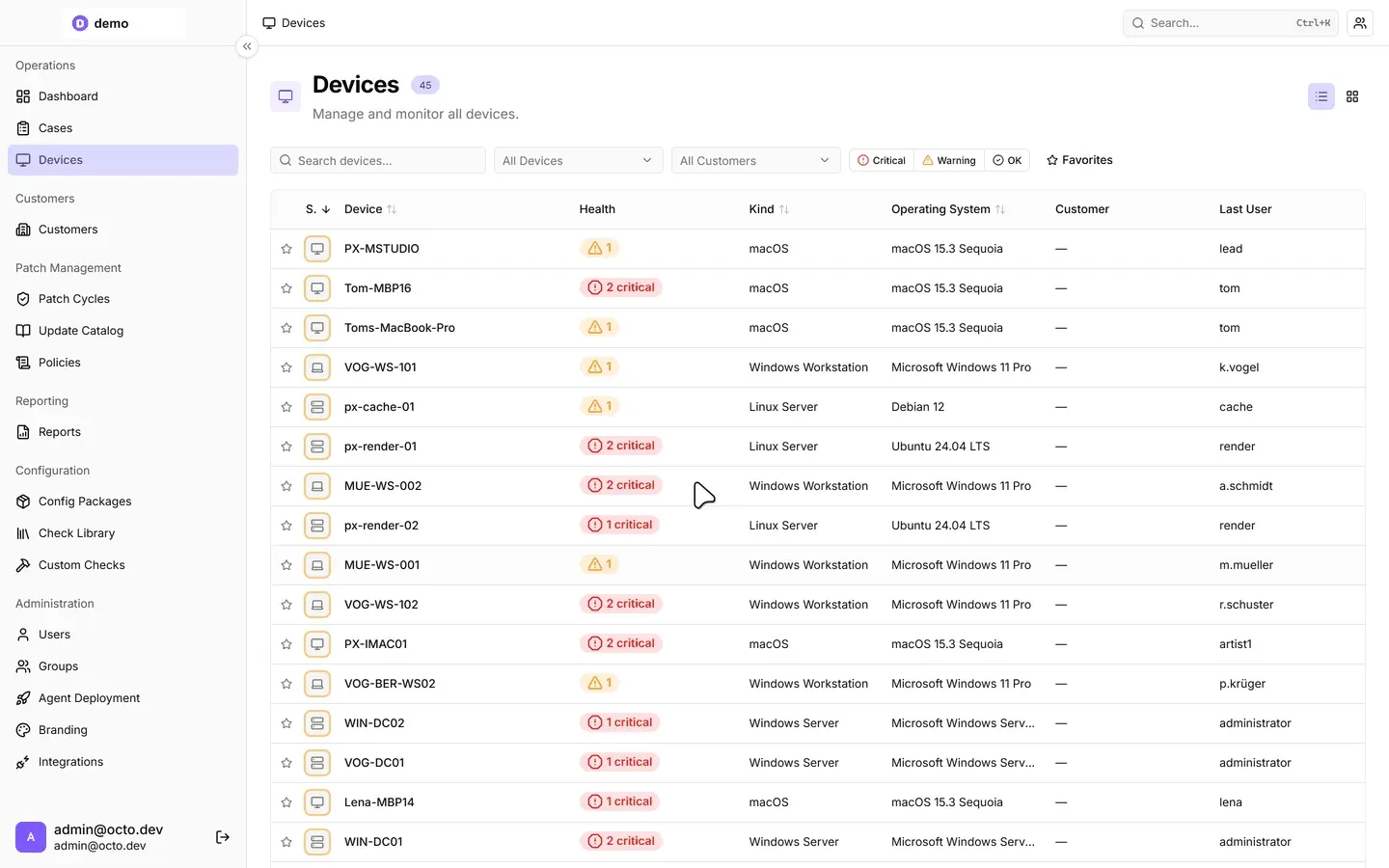Filter devices by Warning health
1389x868 pixels.
(949, 160)
